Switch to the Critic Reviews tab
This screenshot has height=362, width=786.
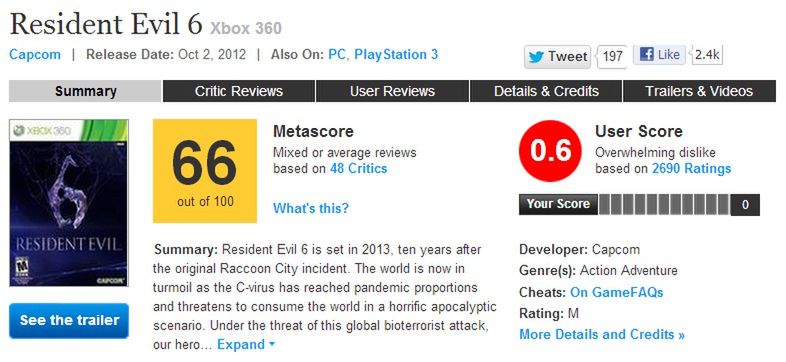pyautogui.click(x=239, y=91)
